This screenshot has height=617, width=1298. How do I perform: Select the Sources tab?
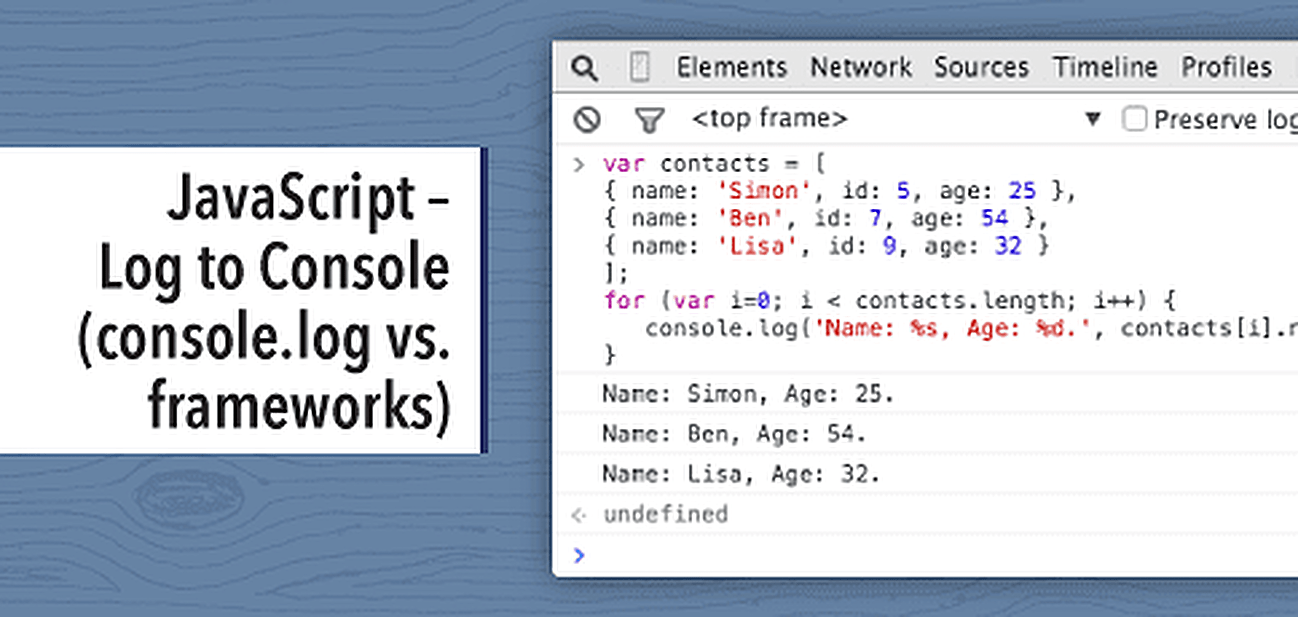click(981, 67)
